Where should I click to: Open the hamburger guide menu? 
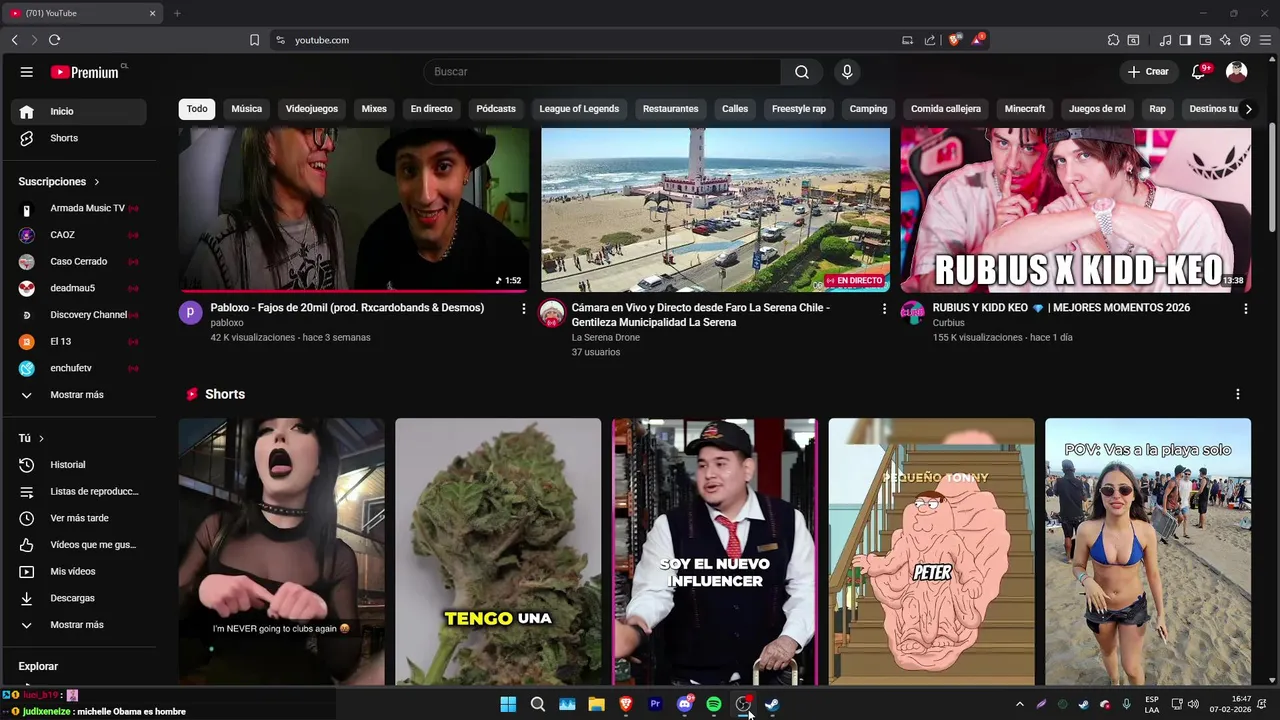27,72
